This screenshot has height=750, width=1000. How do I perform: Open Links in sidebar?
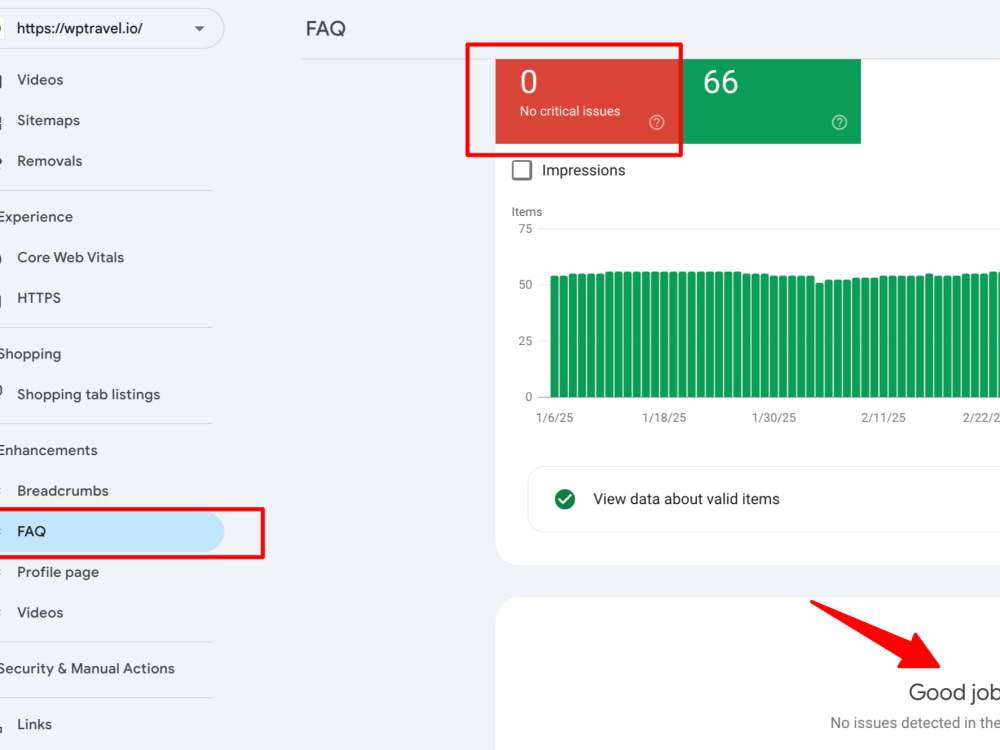pyautogui.click(x=34, y=724)
